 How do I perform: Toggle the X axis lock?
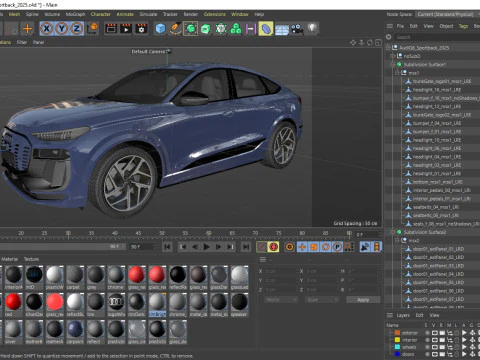46,29
